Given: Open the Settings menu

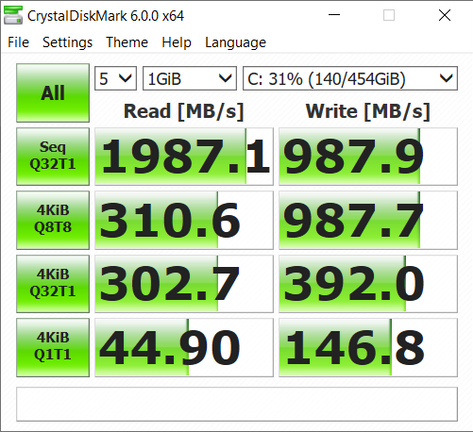Looking at the screenshot, I should 67,42.
